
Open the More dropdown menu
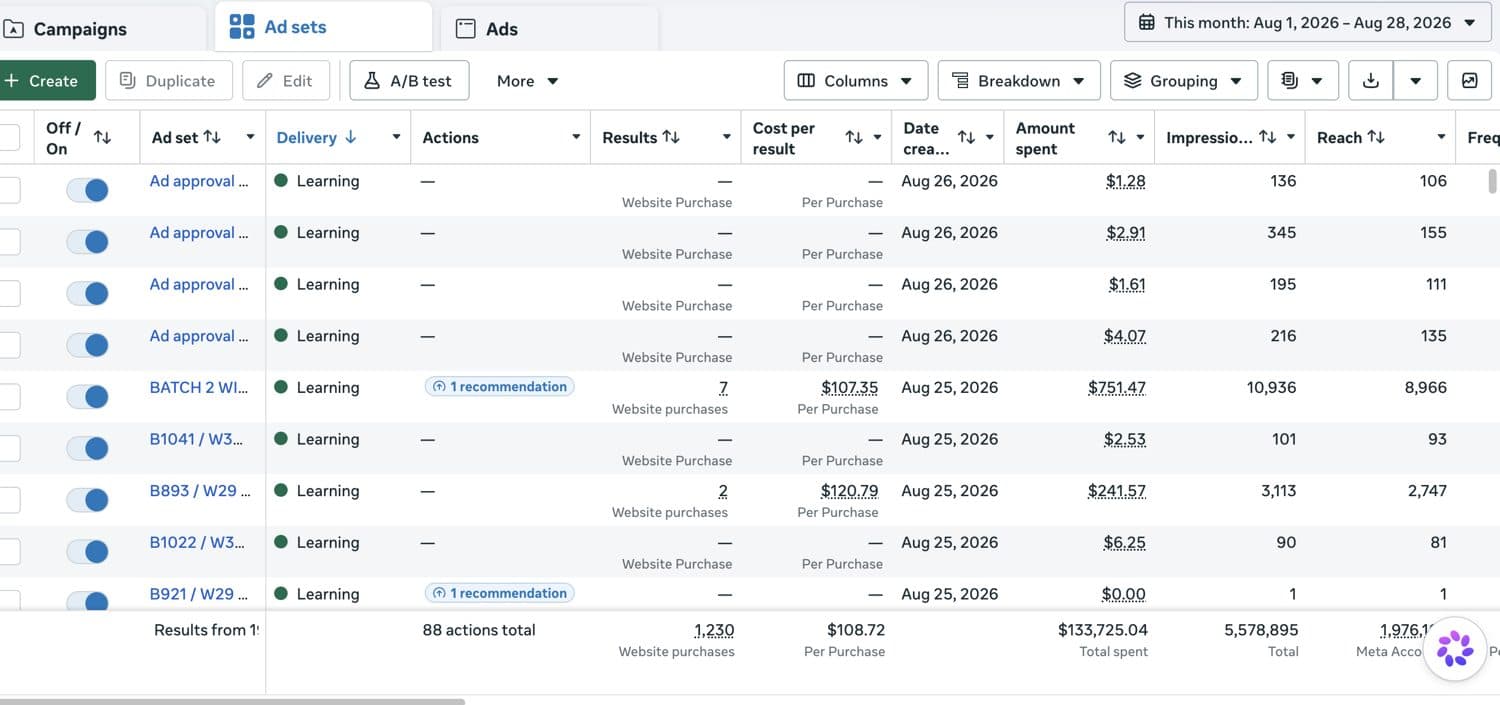[527, 81]
